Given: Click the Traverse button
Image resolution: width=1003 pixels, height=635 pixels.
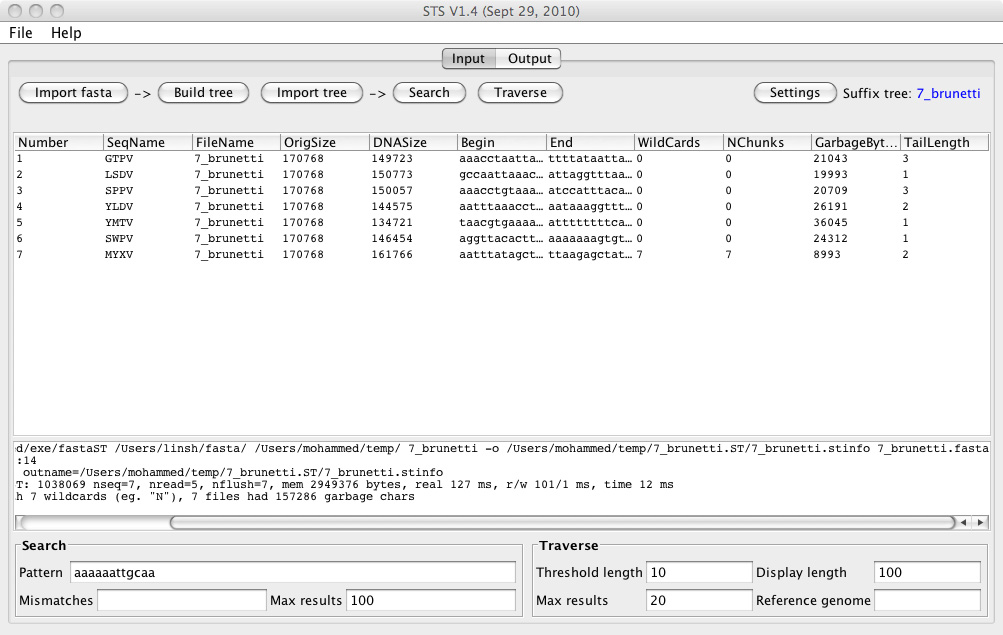Looking at the screenshot, I should 521,93.
